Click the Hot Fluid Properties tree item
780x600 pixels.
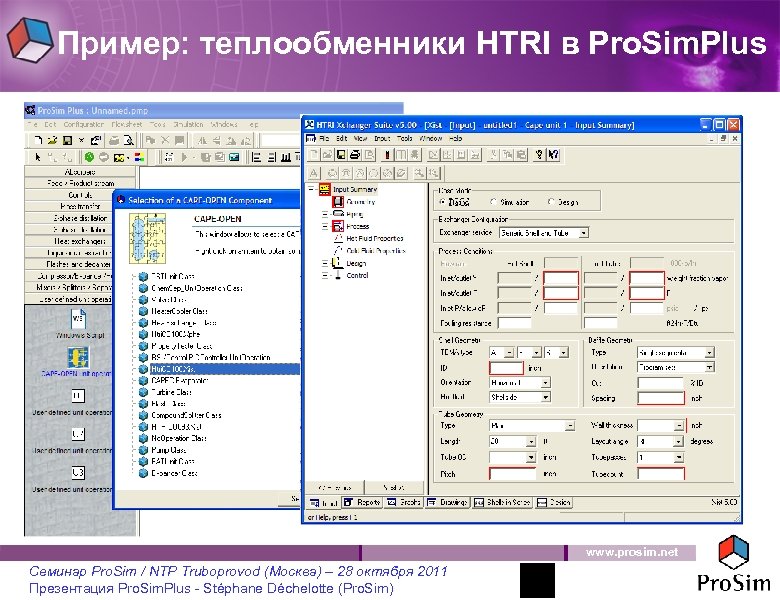[x=375, y=238]
